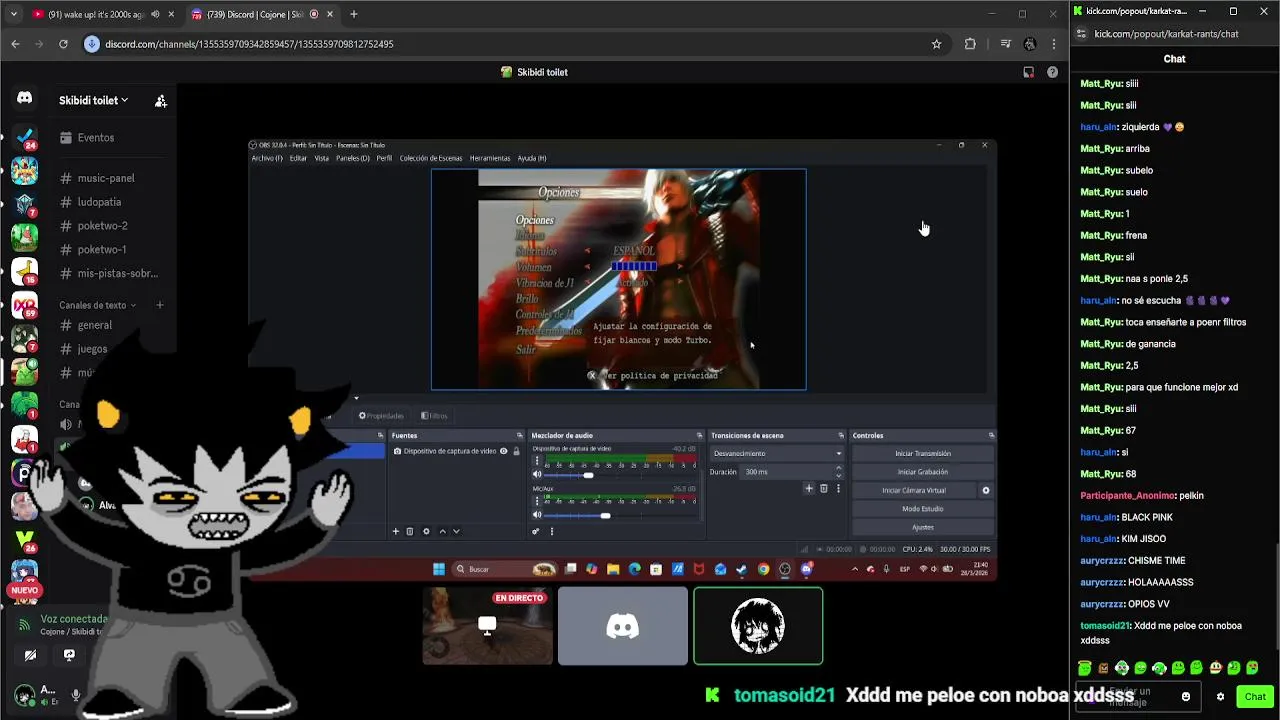Open options menu for Dispositivo de captura audio channel
This screenshot has height=720, width=1280.
tap(537, 461)
